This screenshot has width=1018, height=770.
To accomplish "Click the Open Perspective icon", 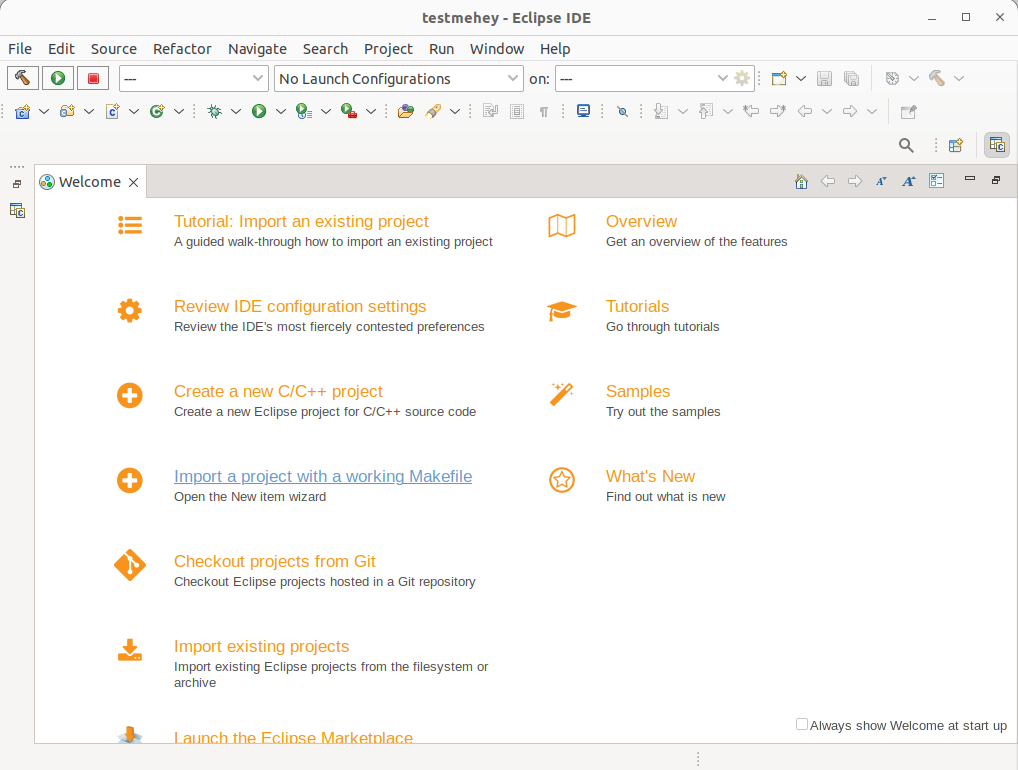I will (956, 145).
